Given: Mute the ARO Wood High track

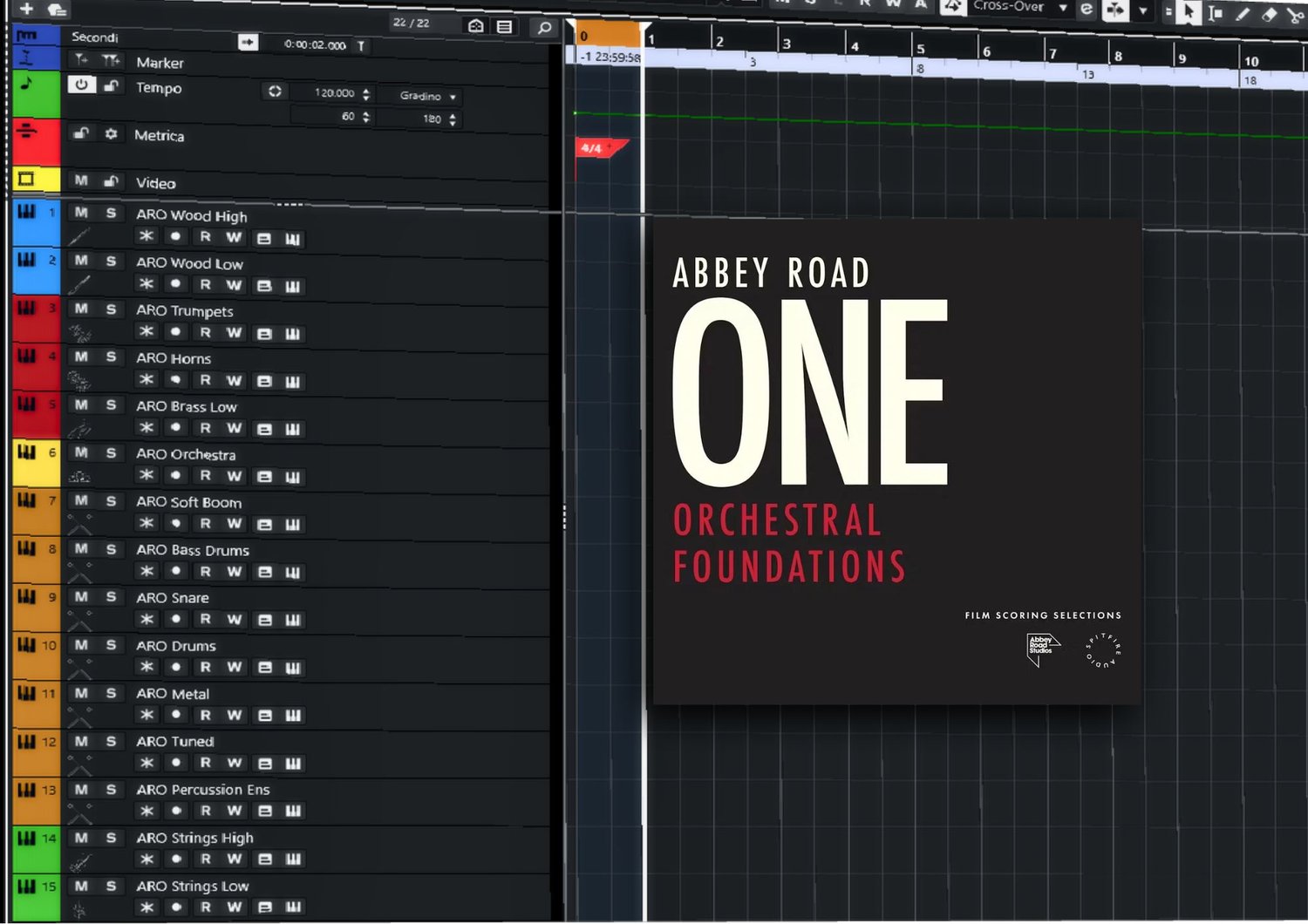Looking at the screenshot, I should pyautogui.click(x=81, y=213).
